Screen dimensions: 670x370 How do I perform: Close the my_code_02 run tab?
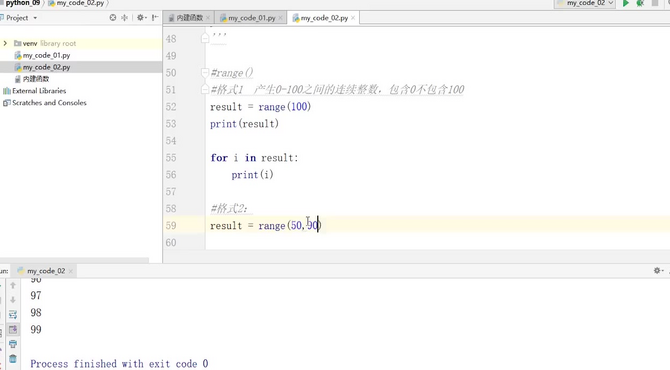[x=71, y=271]
